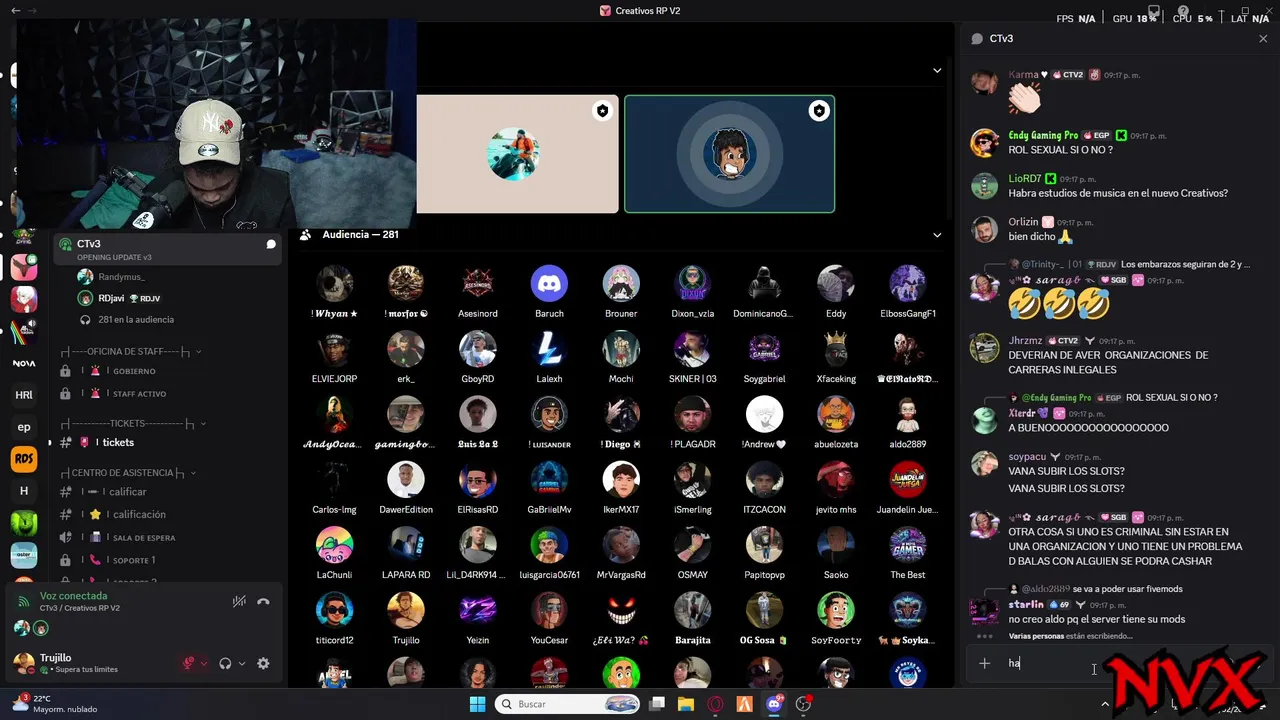The image size is (1280, 720).
Task: Open starlin's username in chat
Action: coord(1026,604)
